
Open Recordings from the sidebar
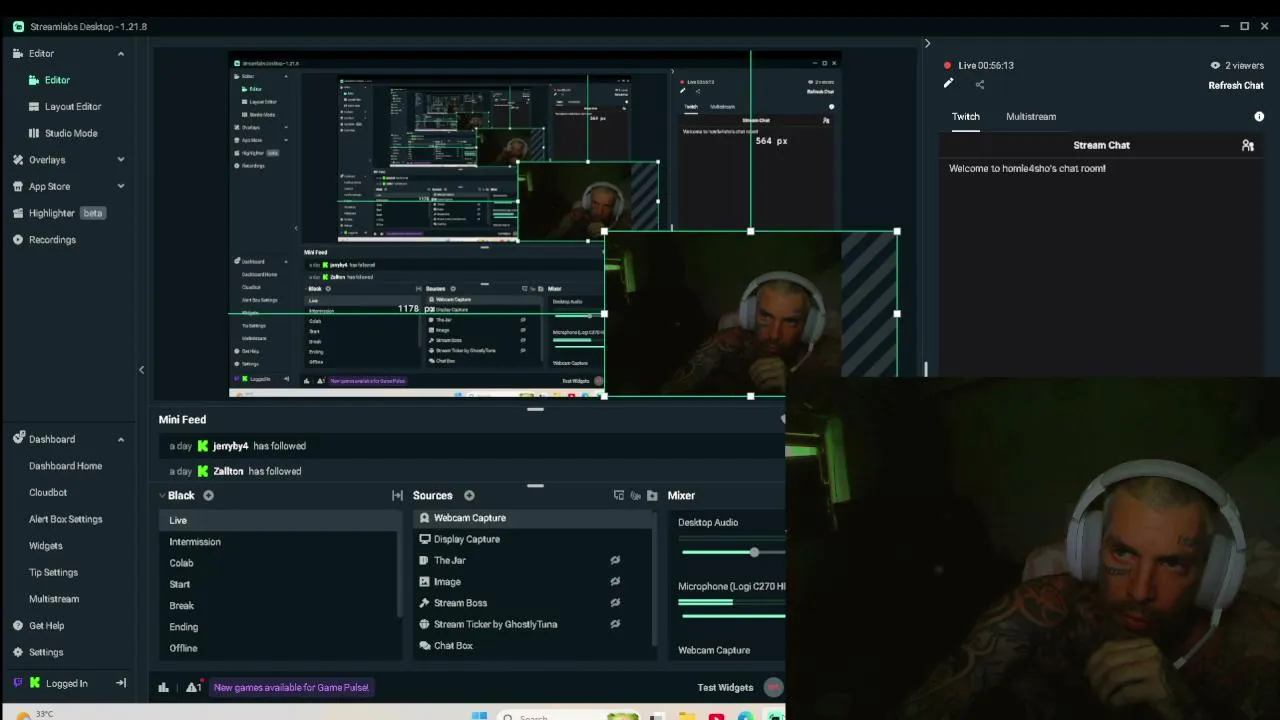pos(52,240)
